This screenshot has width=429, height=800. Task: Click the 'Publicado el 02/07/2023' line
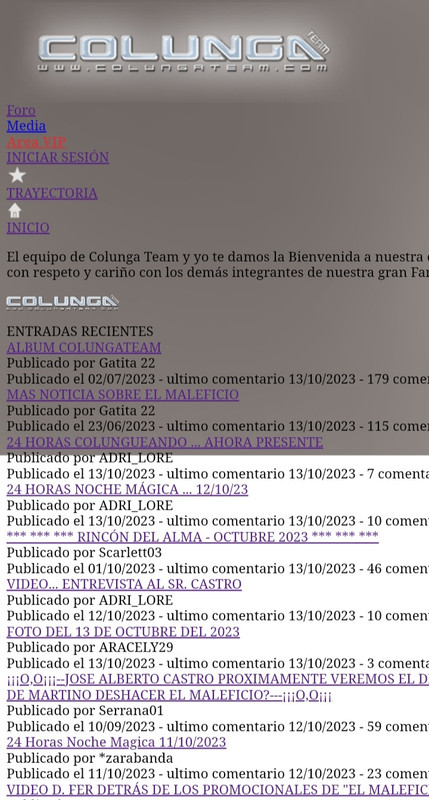pos(217,379)
